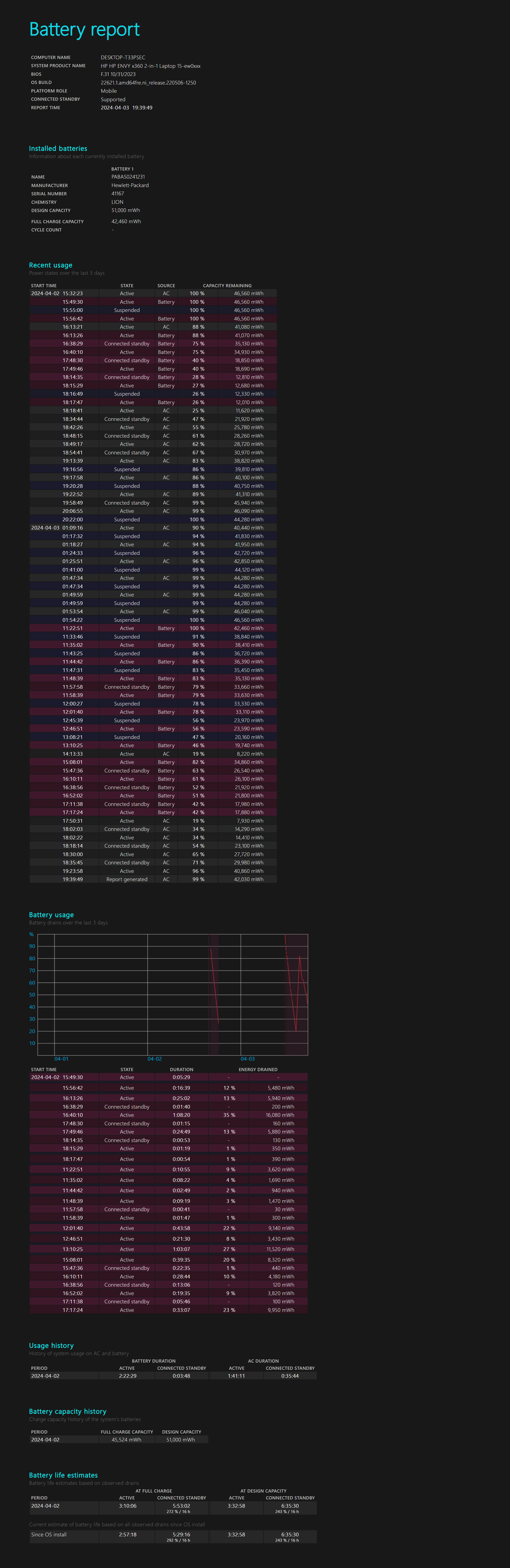
Task: Click the chemistry value "LION"
Action: 117,202
